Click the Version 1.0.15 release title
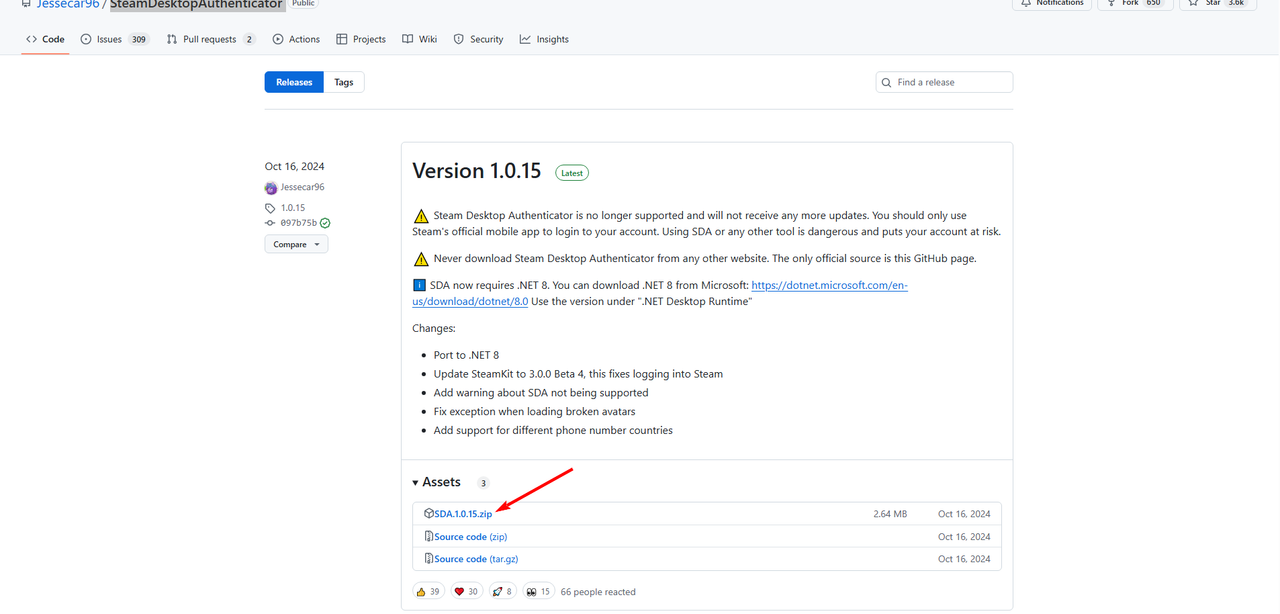Screen dimensions: 1280x614 coord(476,171)
